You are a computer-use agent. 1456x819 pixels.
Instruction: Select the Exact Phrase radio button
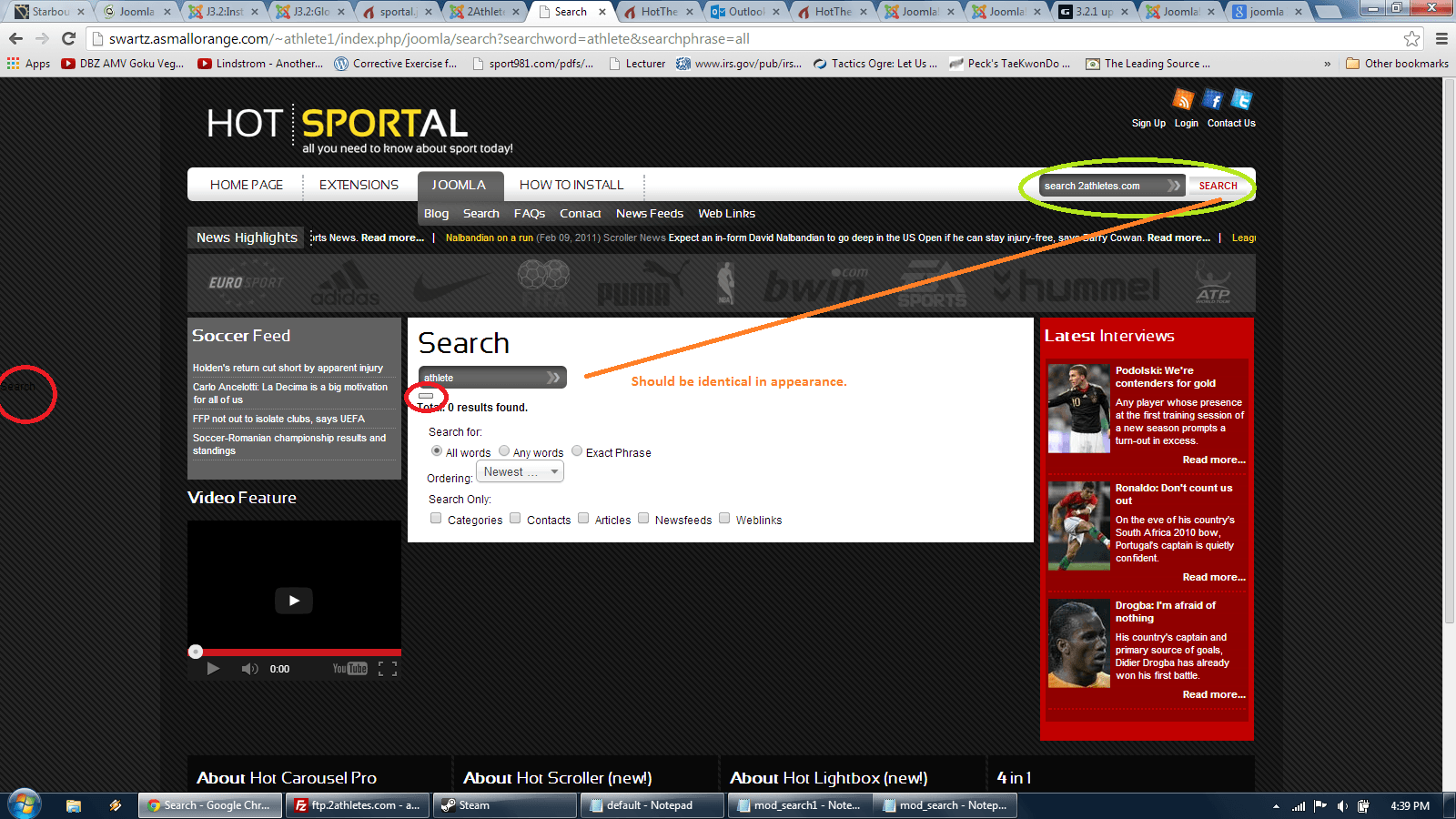pyautogui.click(x=577, y=450)
